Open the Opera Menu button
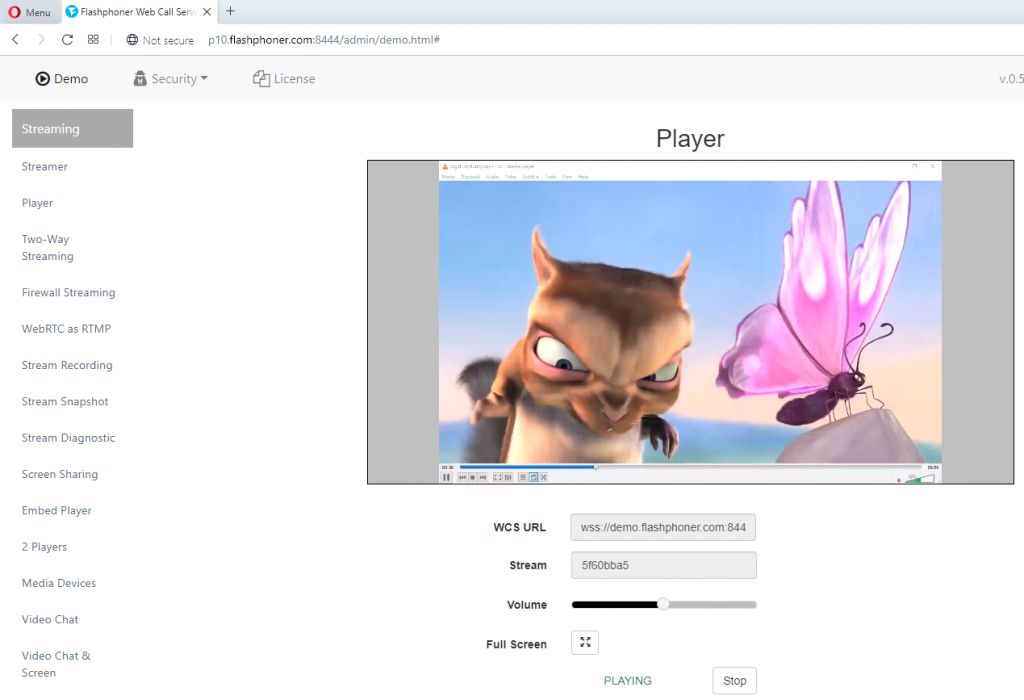Screen dimensions: 1024x700 (x=29, y=12)
